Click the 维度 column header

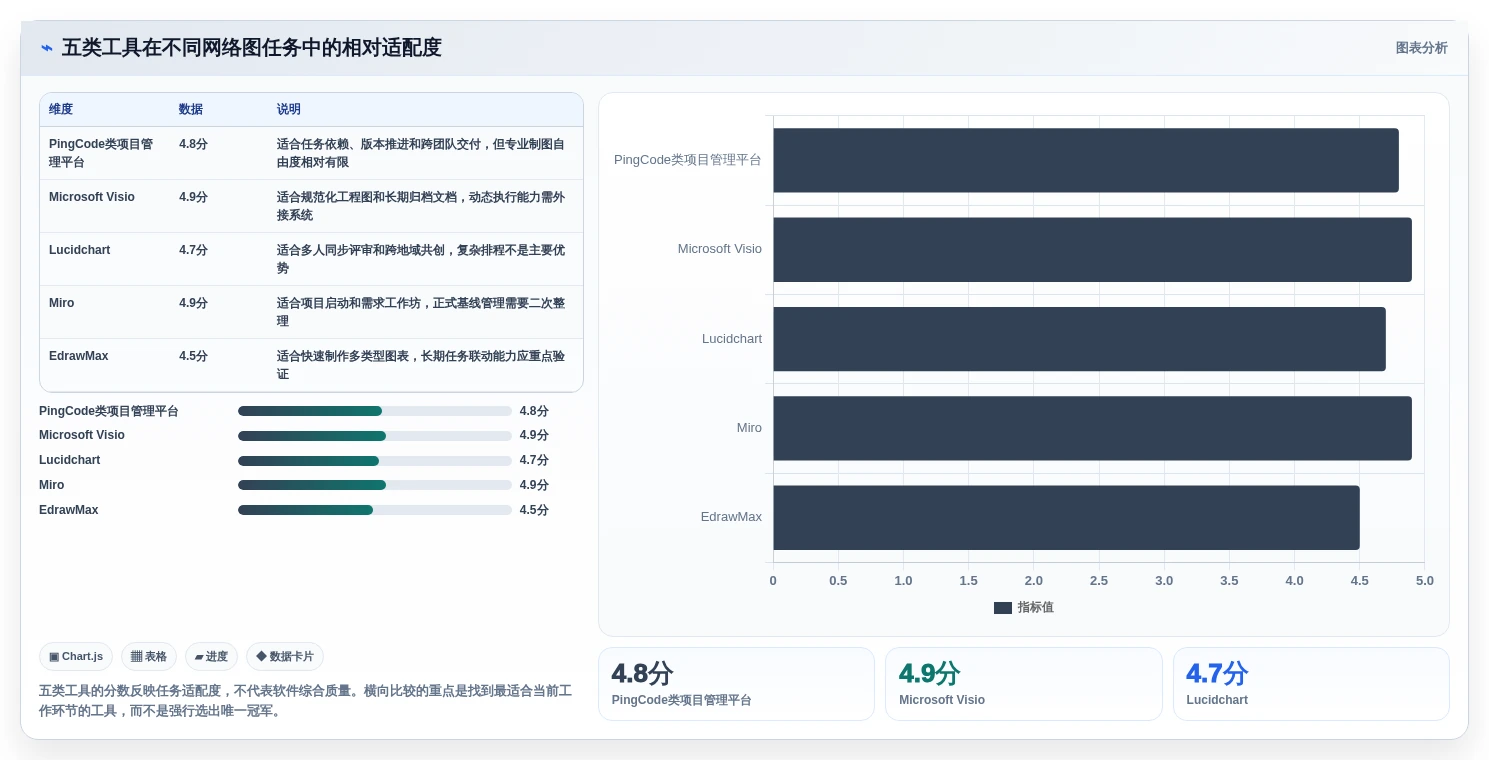tap(61, 110)
